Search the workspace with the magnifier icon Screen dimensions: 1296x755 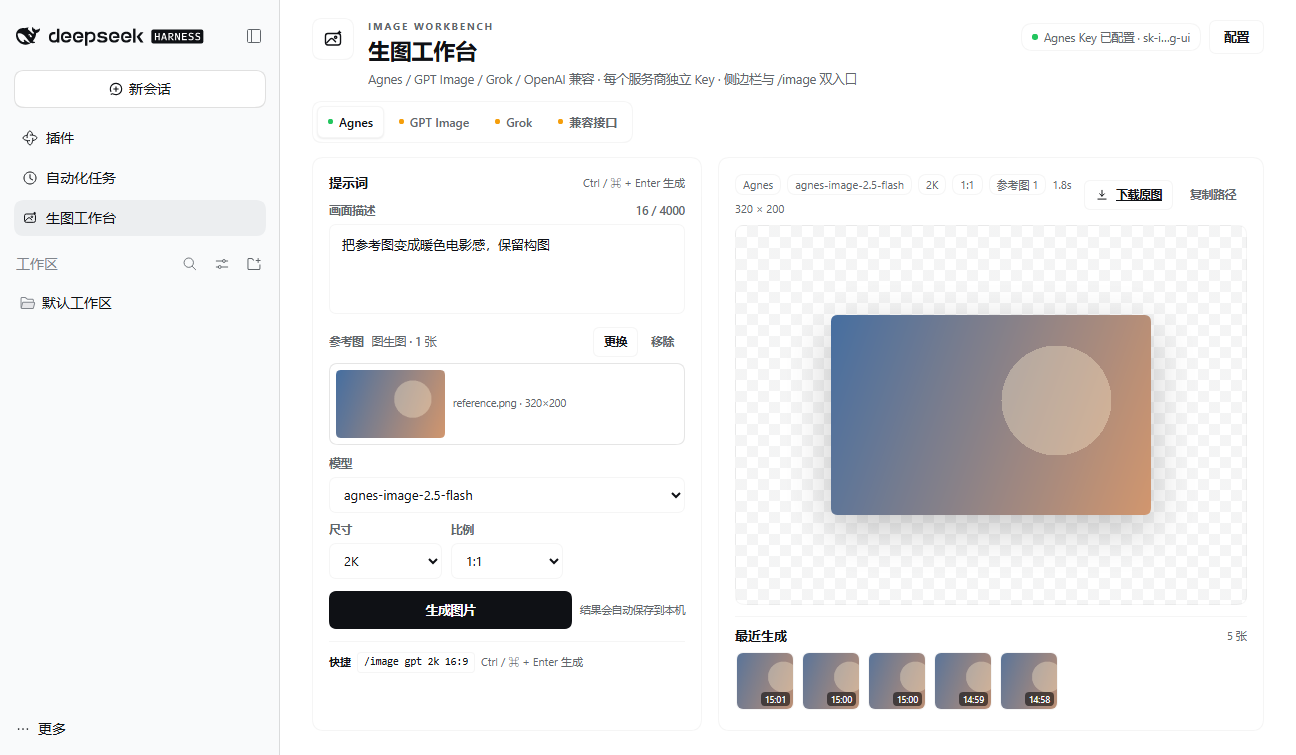190,264
